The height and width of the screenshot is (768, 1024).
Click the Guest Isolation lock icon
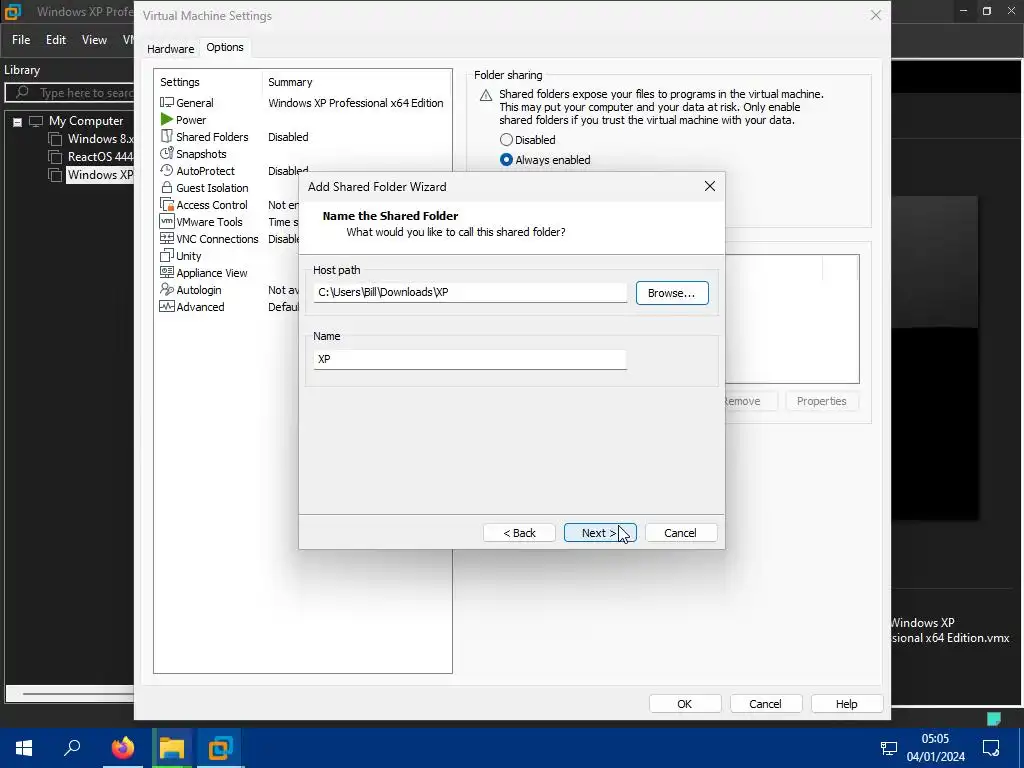[167, 187]
